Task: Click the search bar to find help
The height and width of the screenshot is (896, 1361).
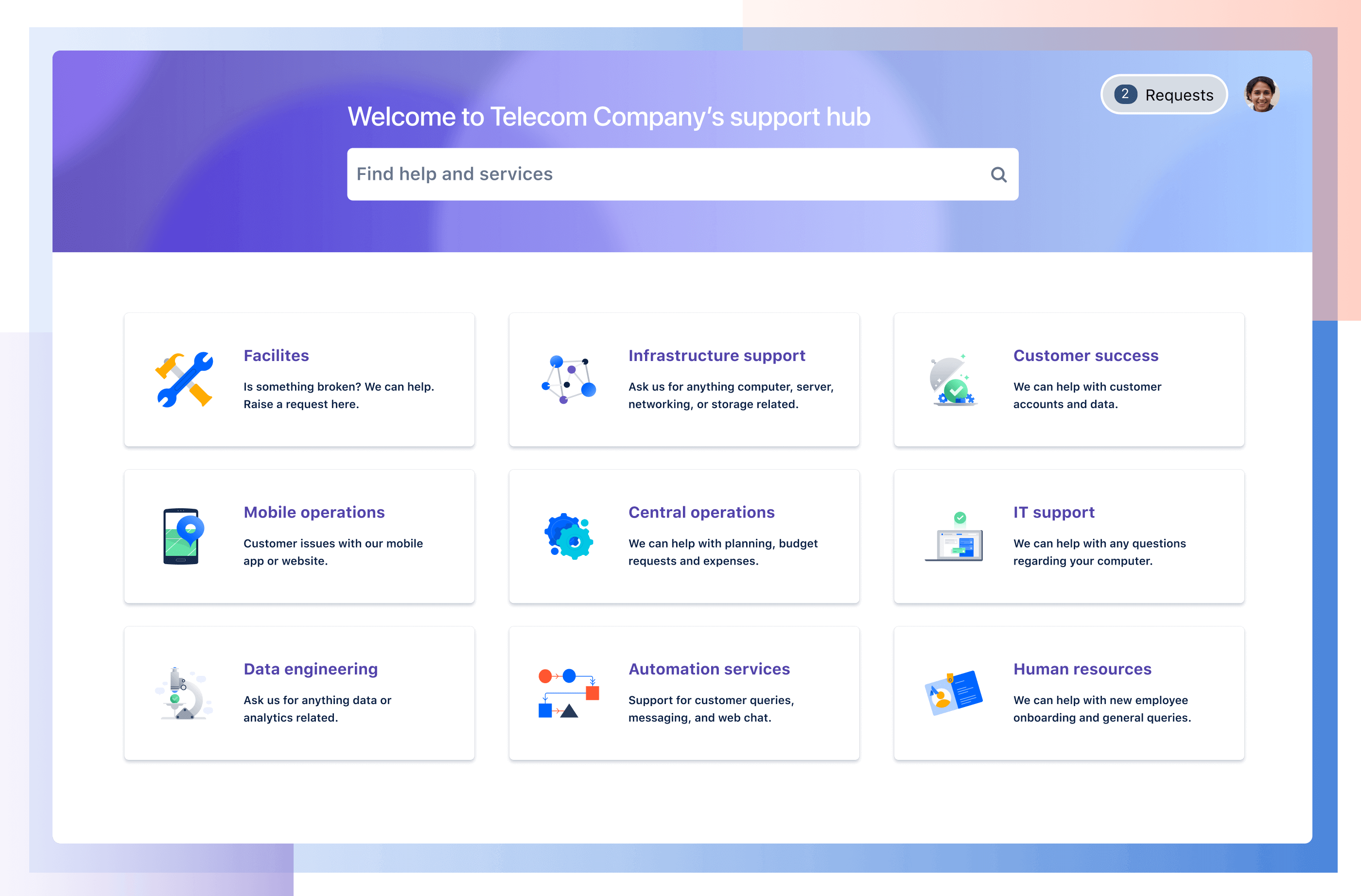Action: (x=684, y=174)
